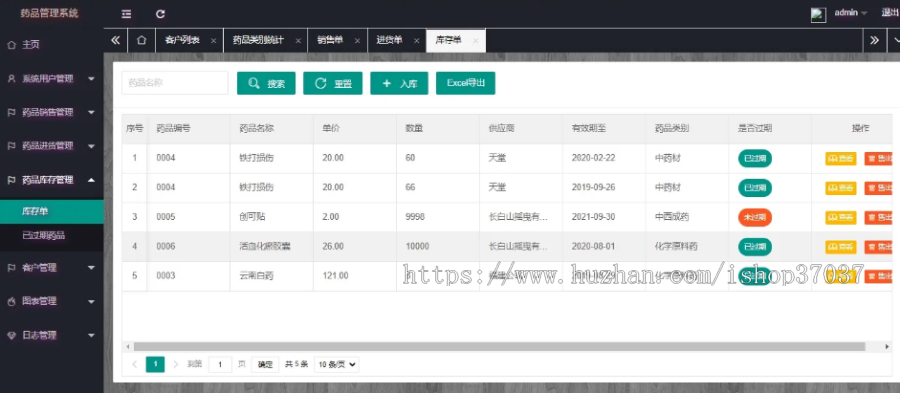This screenshot has width=900, height=393.
Task: Close the 库存单 tab
Action: [x=475, y=41]
